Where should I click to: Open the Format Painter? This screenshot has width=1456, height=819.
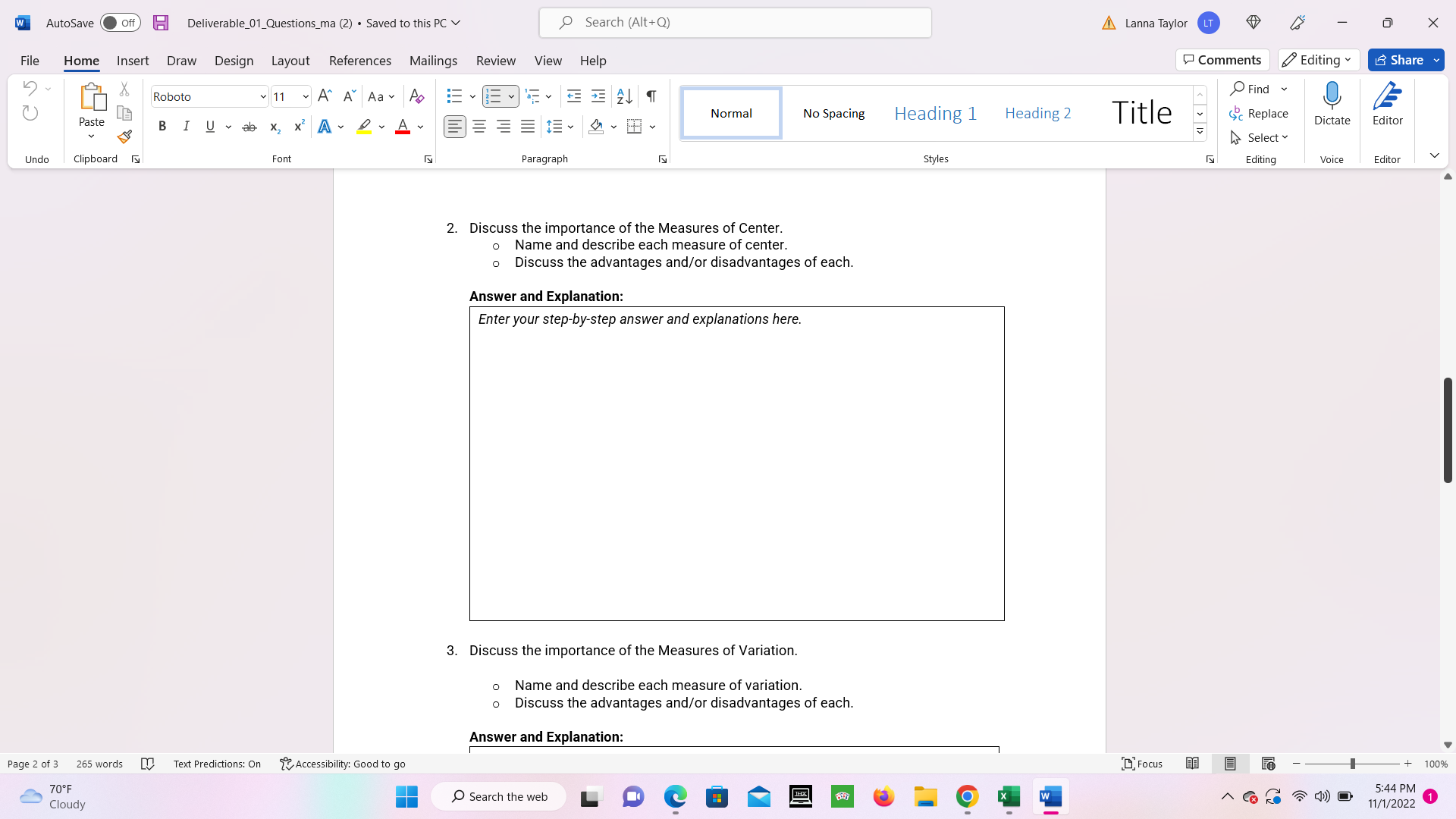[124, 137]
